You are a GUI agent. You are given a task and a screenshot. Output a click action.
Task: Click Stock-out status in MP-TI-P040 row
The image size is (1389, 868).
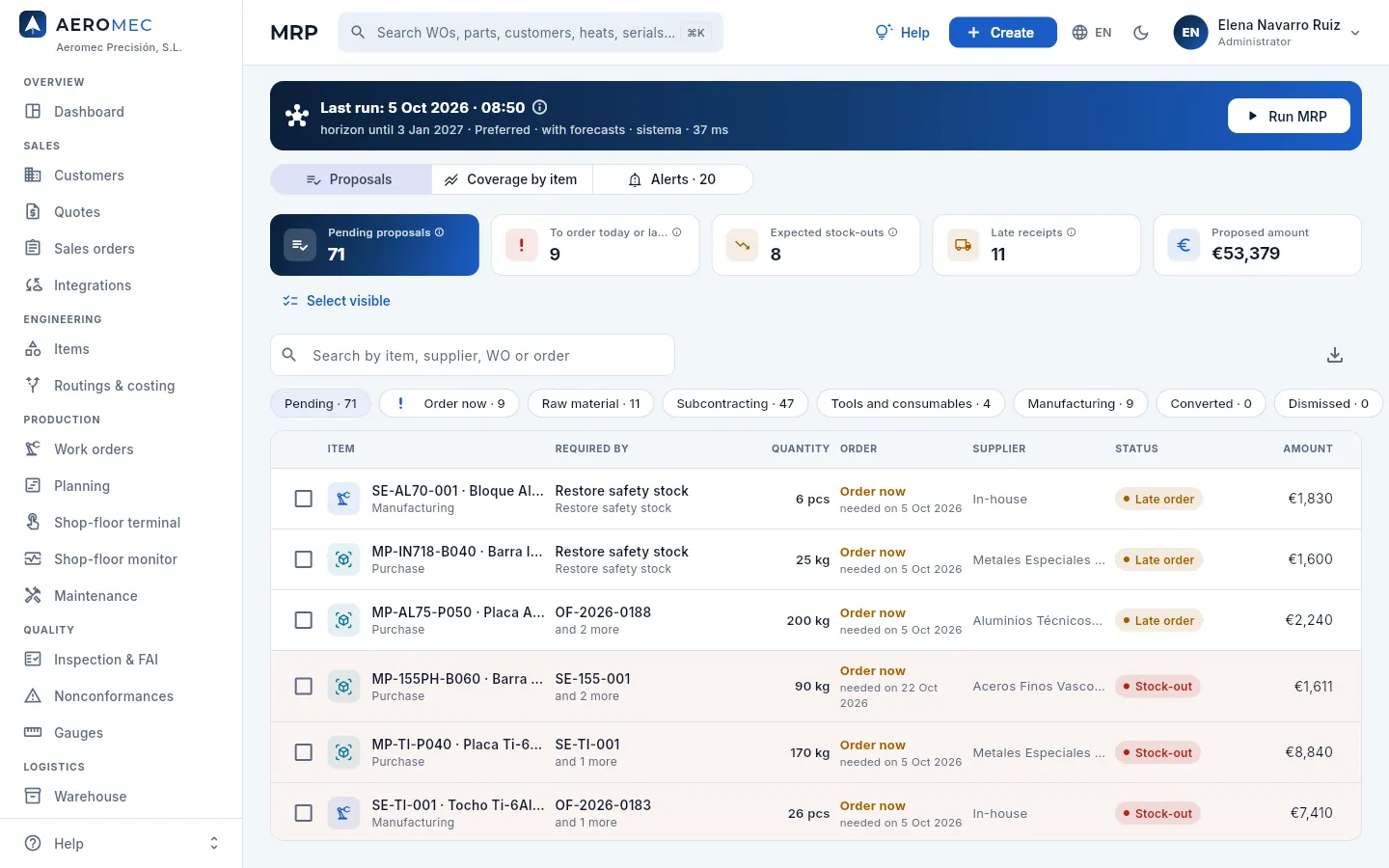click(x=1157, y=753)
